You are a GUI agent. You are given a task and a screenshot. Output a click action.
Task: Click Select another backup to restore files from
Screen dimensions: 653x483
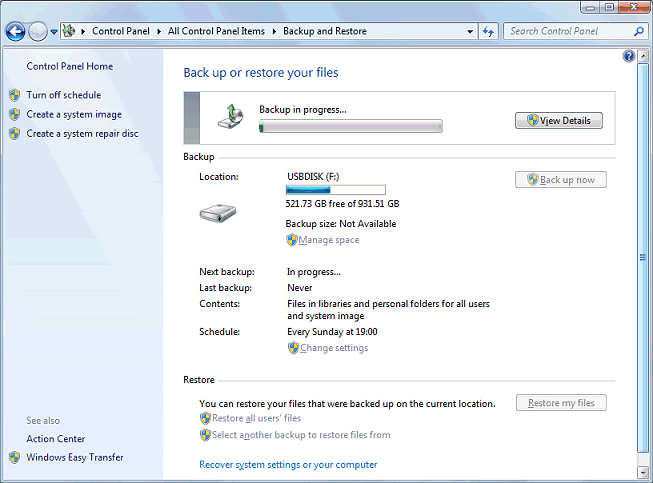pyautogui.click(x=302, y=435)
